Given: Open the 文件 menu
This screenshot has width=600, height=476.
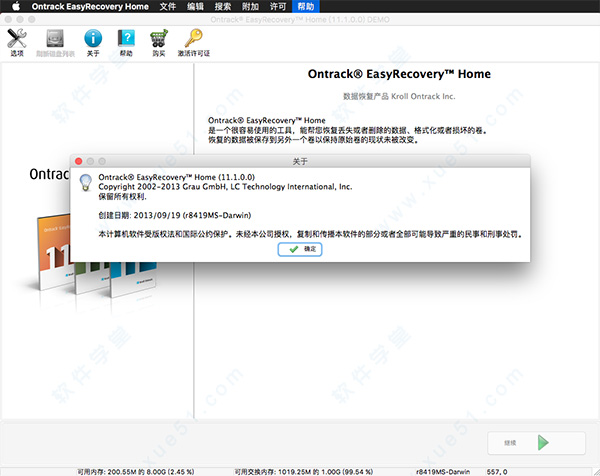Looking at the screenshot, I should click(x=168, y=7).
